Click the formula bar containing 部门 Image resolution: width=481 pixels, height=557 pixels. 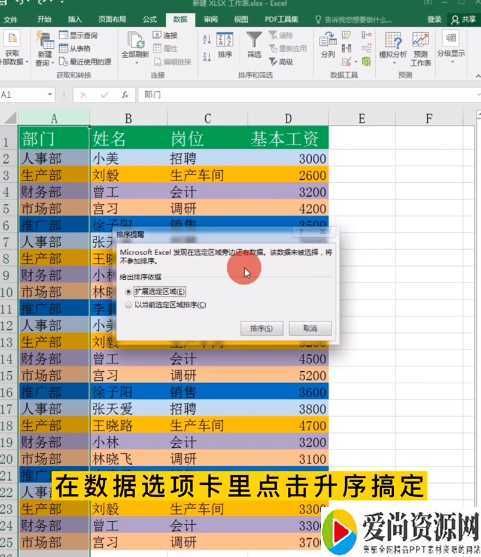point(307,95)
